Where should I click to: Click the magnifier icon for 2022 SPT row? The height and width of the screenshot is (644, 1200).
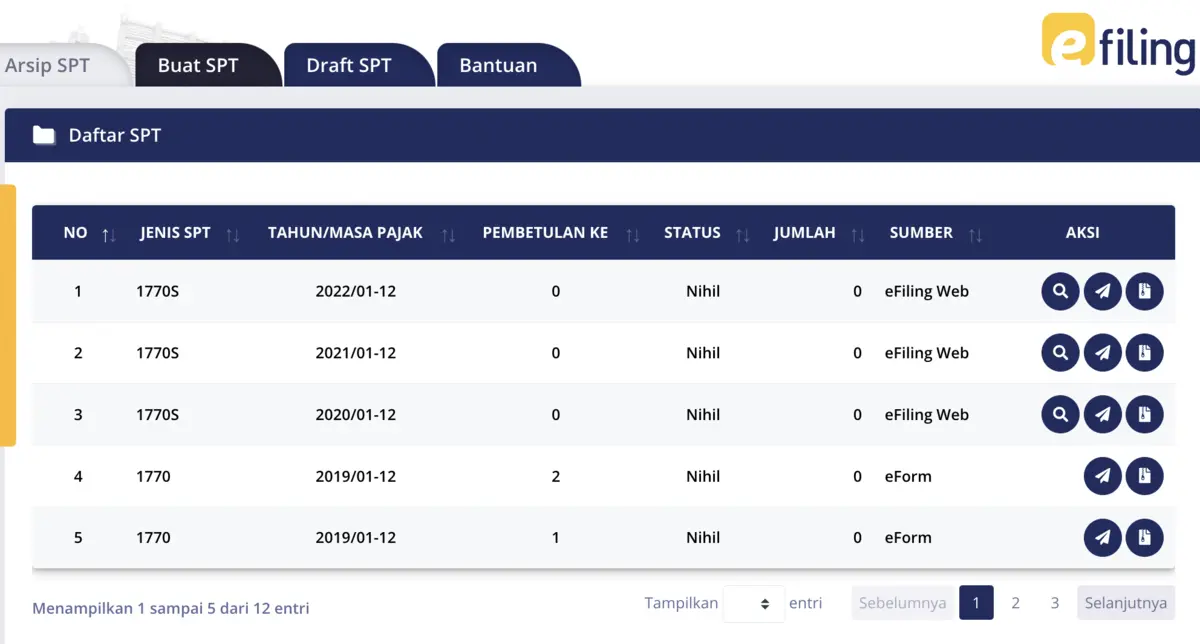1060,292
